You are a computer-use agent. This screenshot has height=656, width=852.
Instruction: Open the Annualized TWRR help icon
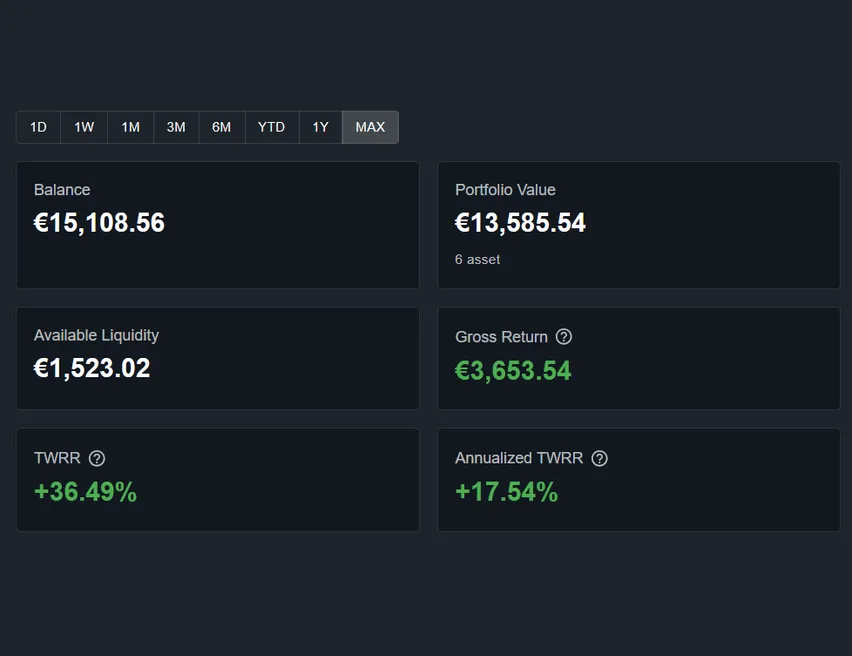click(599, 458)
